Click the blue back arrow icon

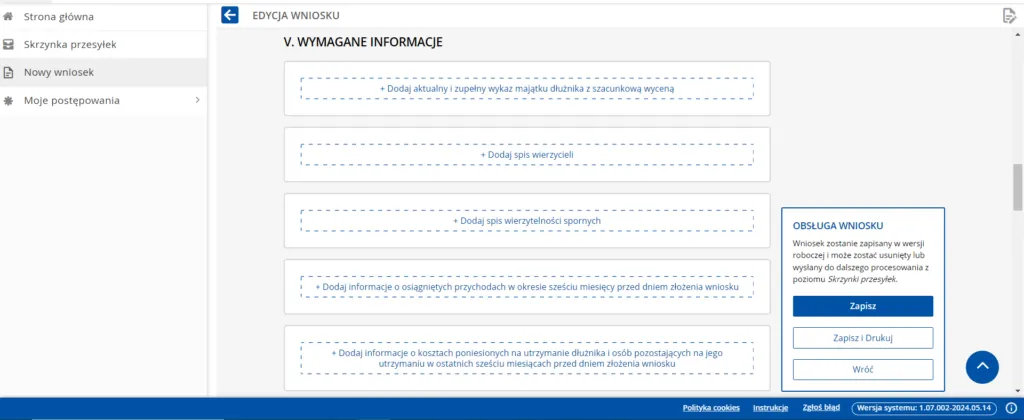click(229, 15)
